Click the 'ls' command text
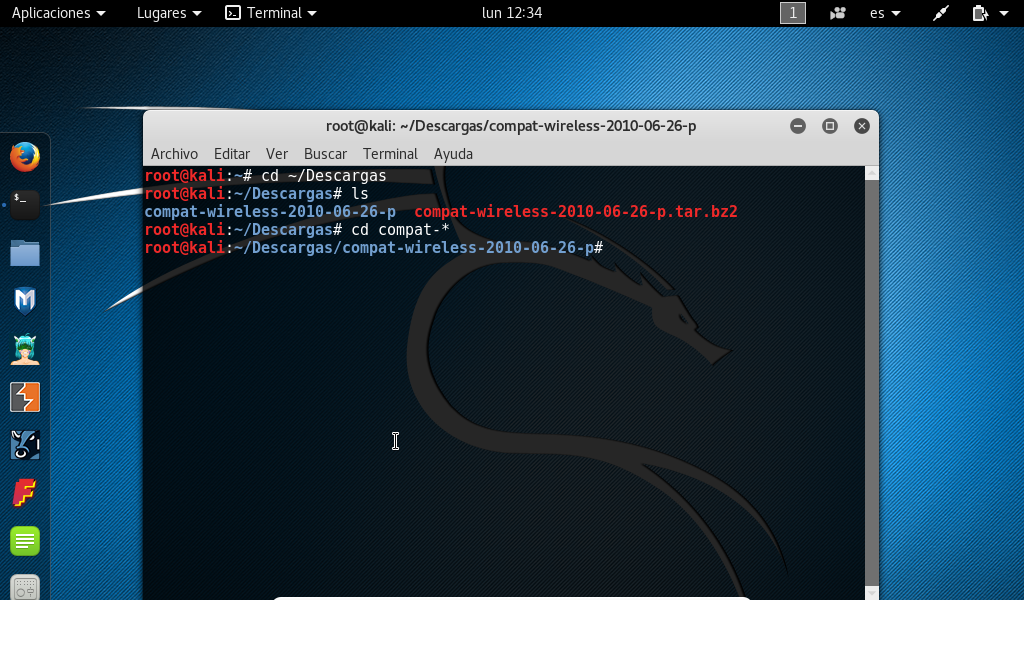1024x656 pixels. tap(360, 194)
